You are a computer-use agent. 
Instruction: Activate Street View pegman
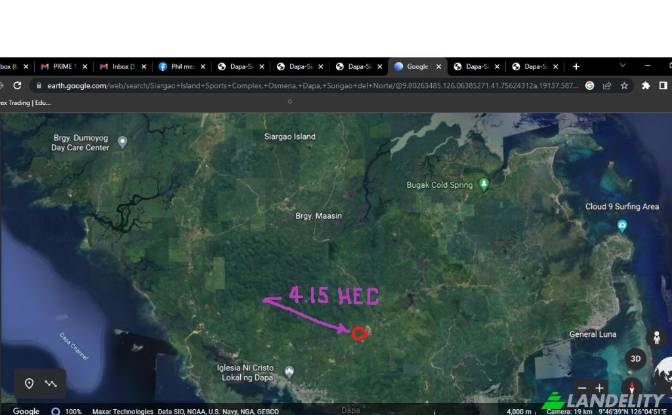point(656,337)
